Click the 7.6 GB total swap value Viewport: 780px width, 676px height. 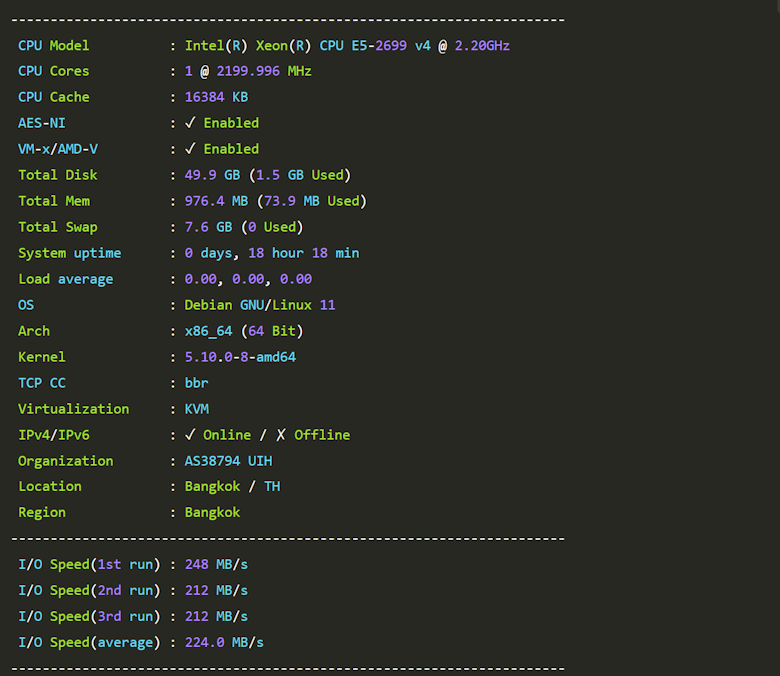coord(208,227)
